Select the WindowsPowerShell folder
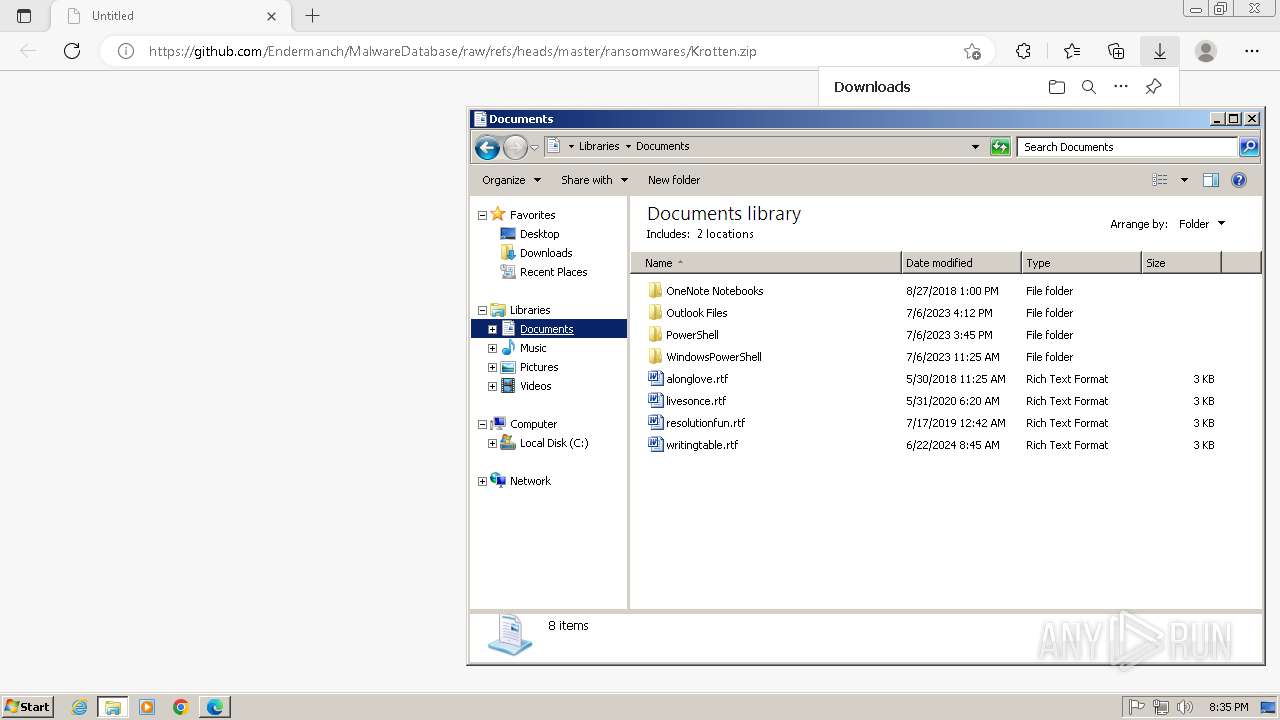The width and height of the screenshot is (1280, 720). pos(713,357)
